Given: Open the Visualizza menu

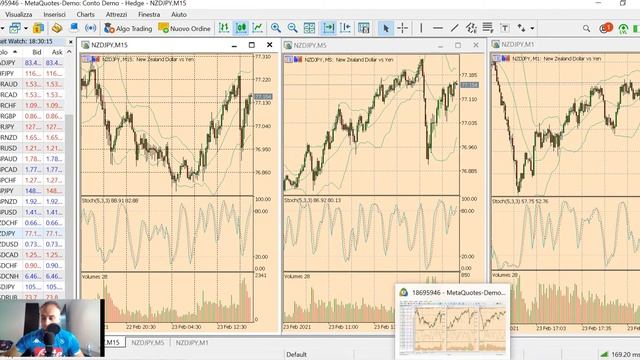Looking at the screenshot, I should pyautogui.click(x=18, y=14).
